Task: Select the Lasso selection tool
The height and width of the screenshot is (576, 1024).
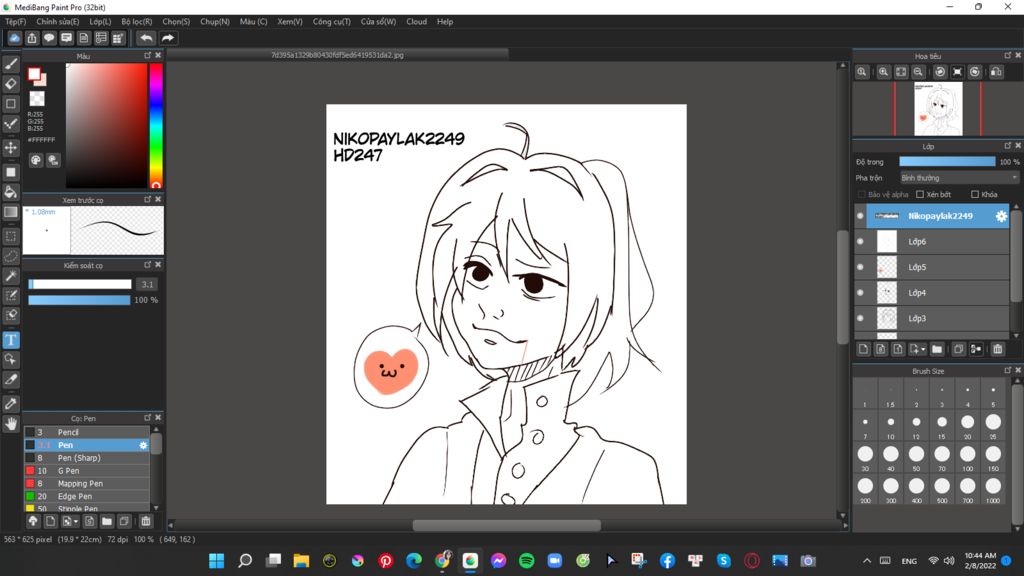Action: click(x=11, y=255)
